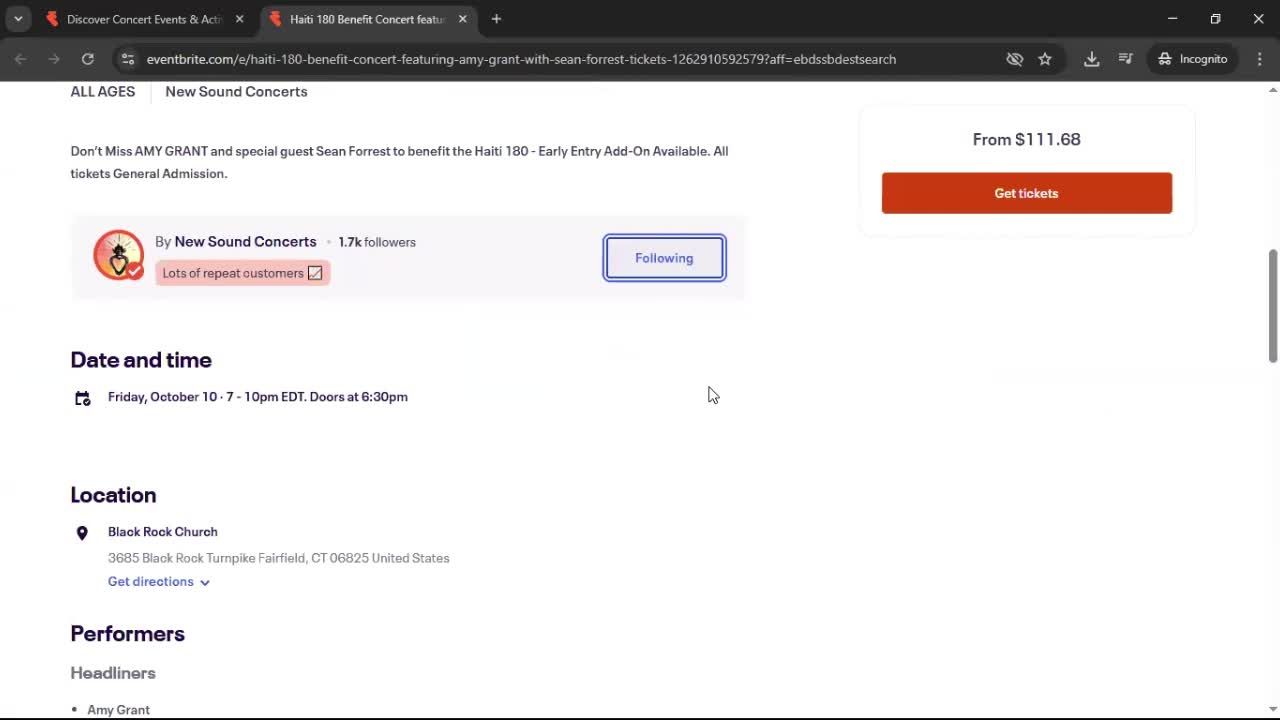Restore down the browser window

coord(1215,19)
